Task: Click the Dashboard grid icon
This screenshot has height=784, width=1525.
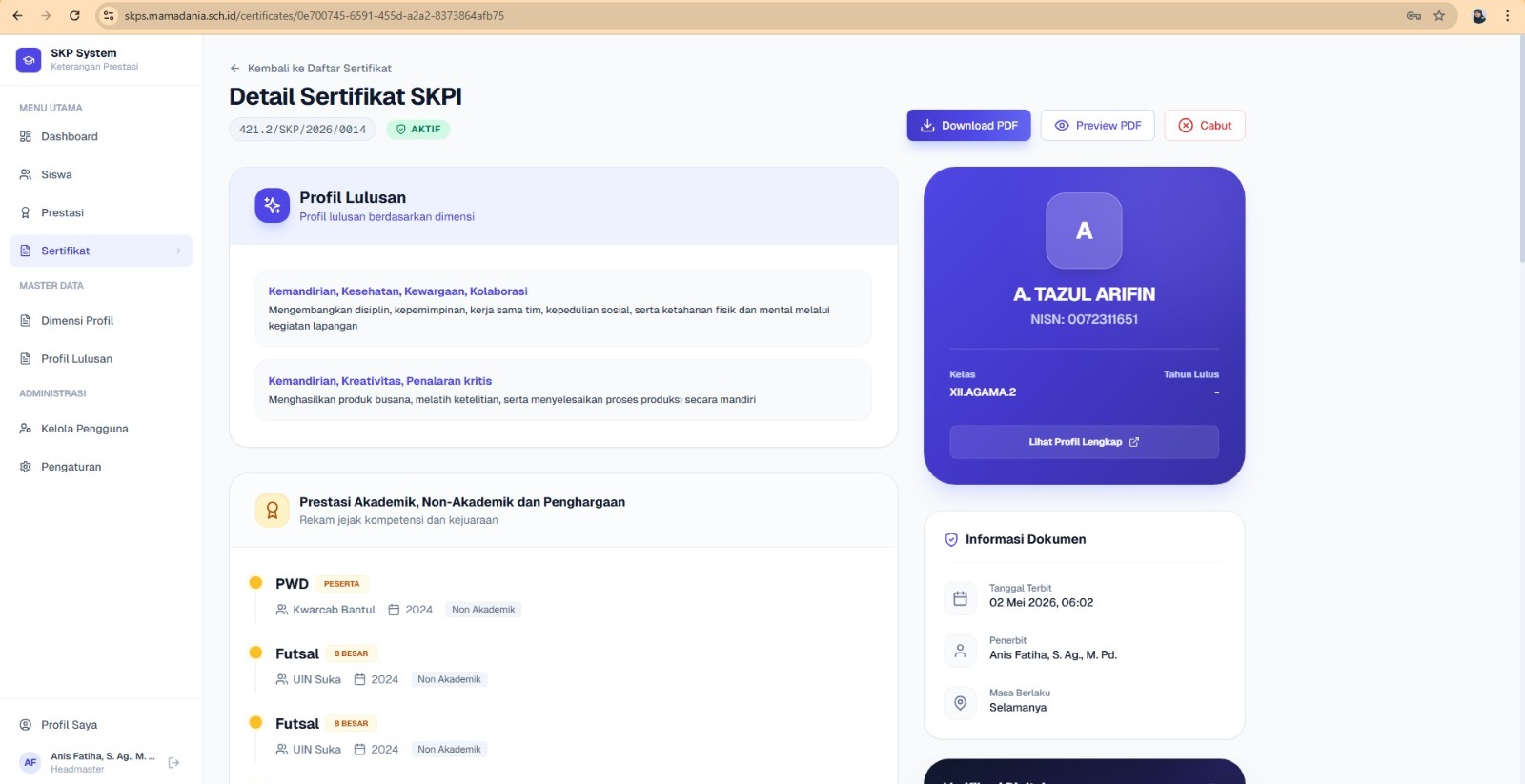Action: (26, 136)
